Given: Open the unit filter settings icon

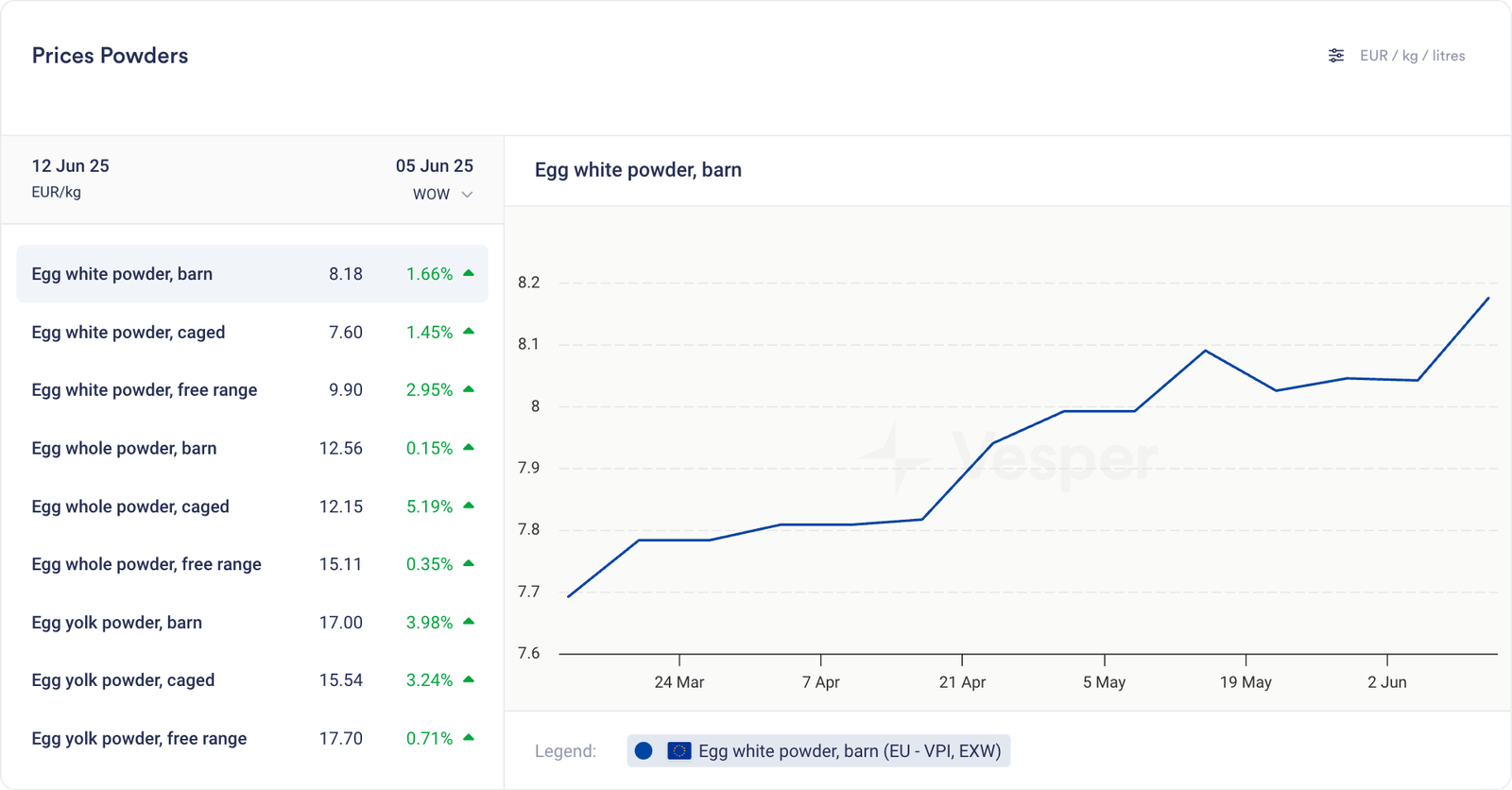Looking at the screenshot, I should pyautogui.click(x=1335, y=56).
